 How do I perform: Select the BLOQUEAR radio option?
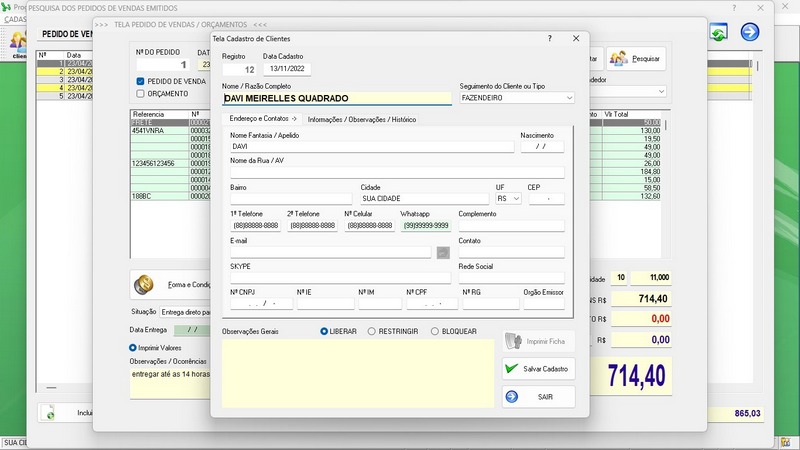tap(435, 331)
